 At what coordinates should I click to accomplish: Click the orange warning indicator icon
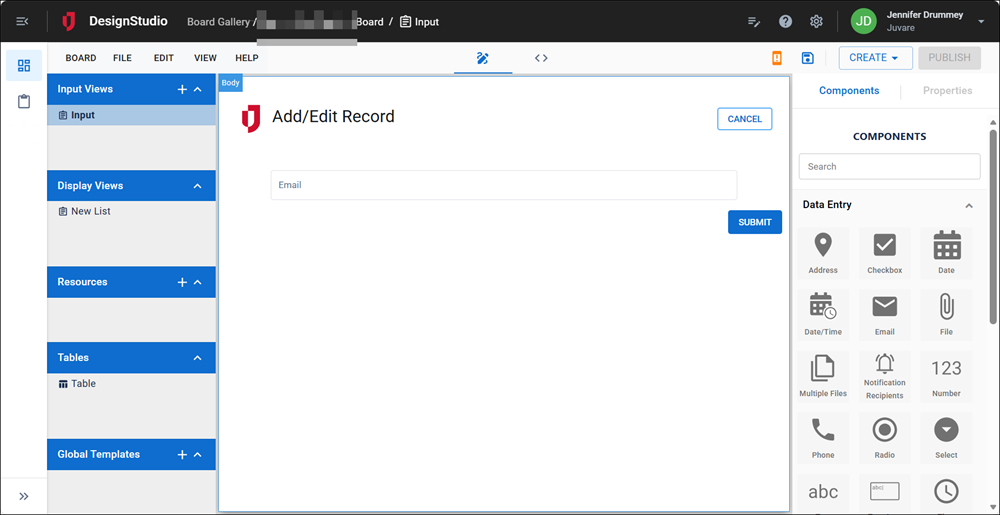(x=777, y=58)
